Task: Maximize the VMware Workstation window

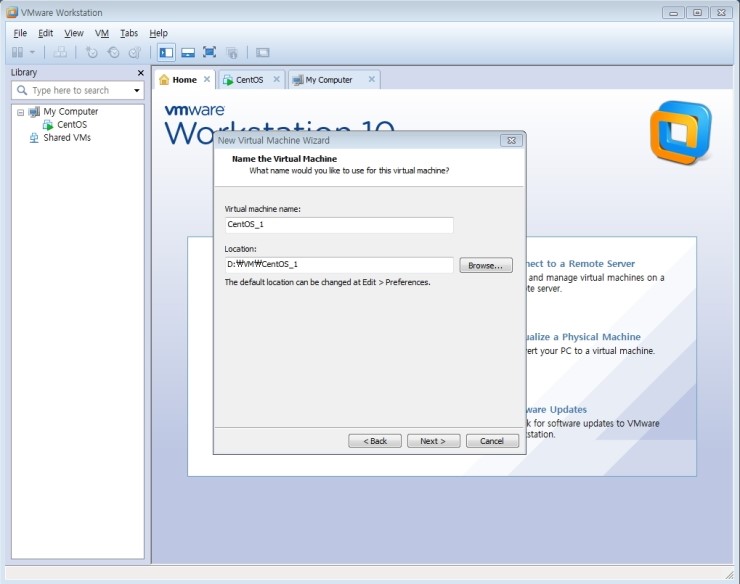Action: click(697, 13)
